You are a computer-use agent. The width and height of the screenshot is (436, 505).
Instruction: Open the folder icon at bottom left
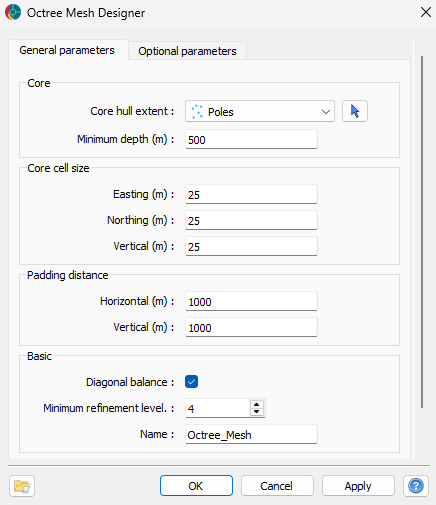tap(22, 486)
